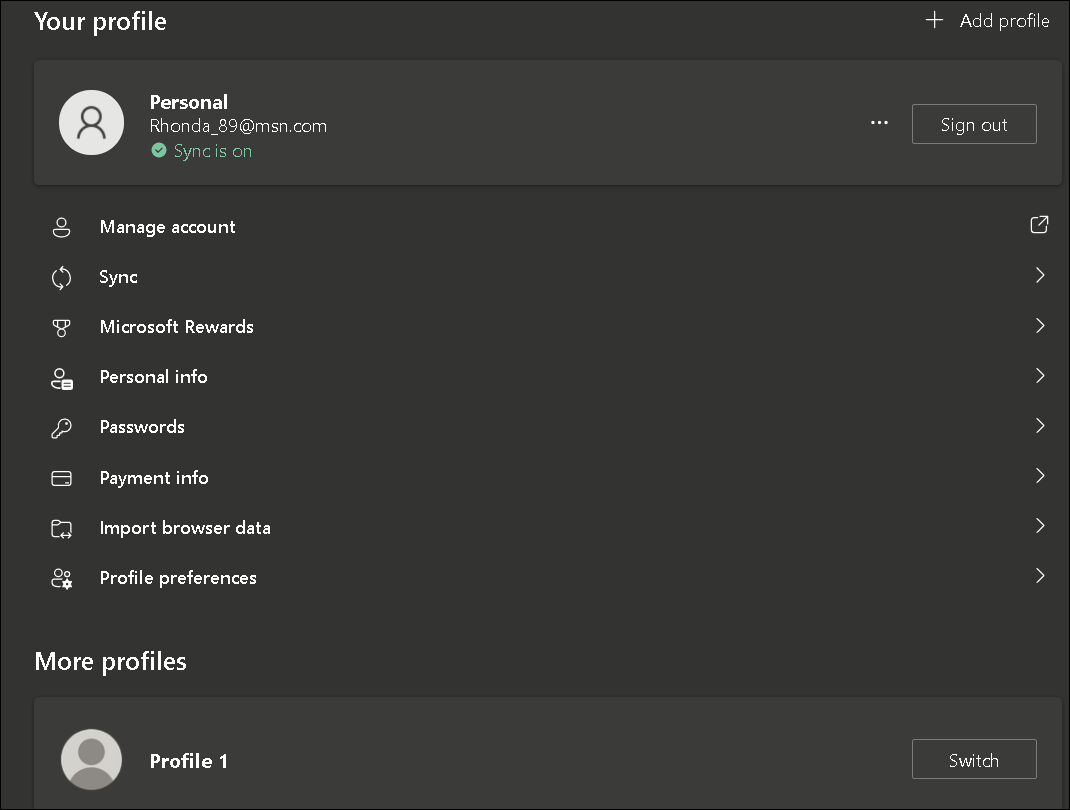Image resolution: width=1070 pixels, height=810 pixels.
Task: Click the Payment info card icon
Action: 61,477
